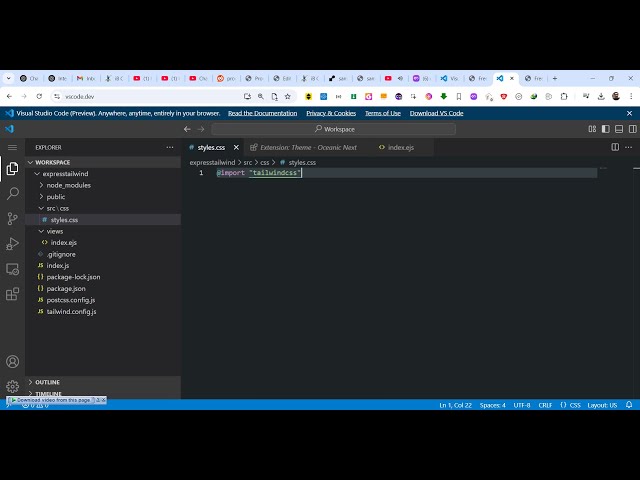The height and width of the screenshot is (480, 640).
Task: Click the notifications bell in status bar
Action: point(629,405)
